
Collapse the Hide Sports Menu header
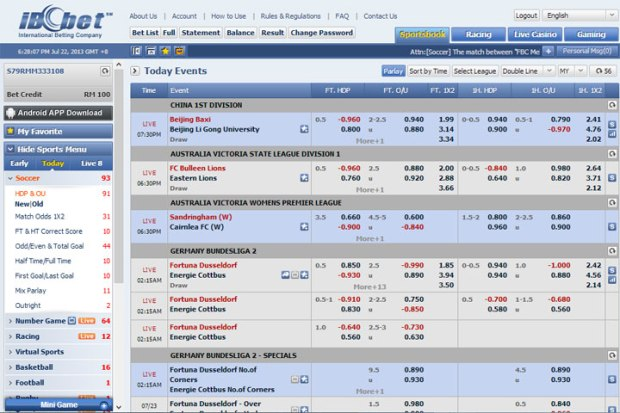[x=58, y=149]
